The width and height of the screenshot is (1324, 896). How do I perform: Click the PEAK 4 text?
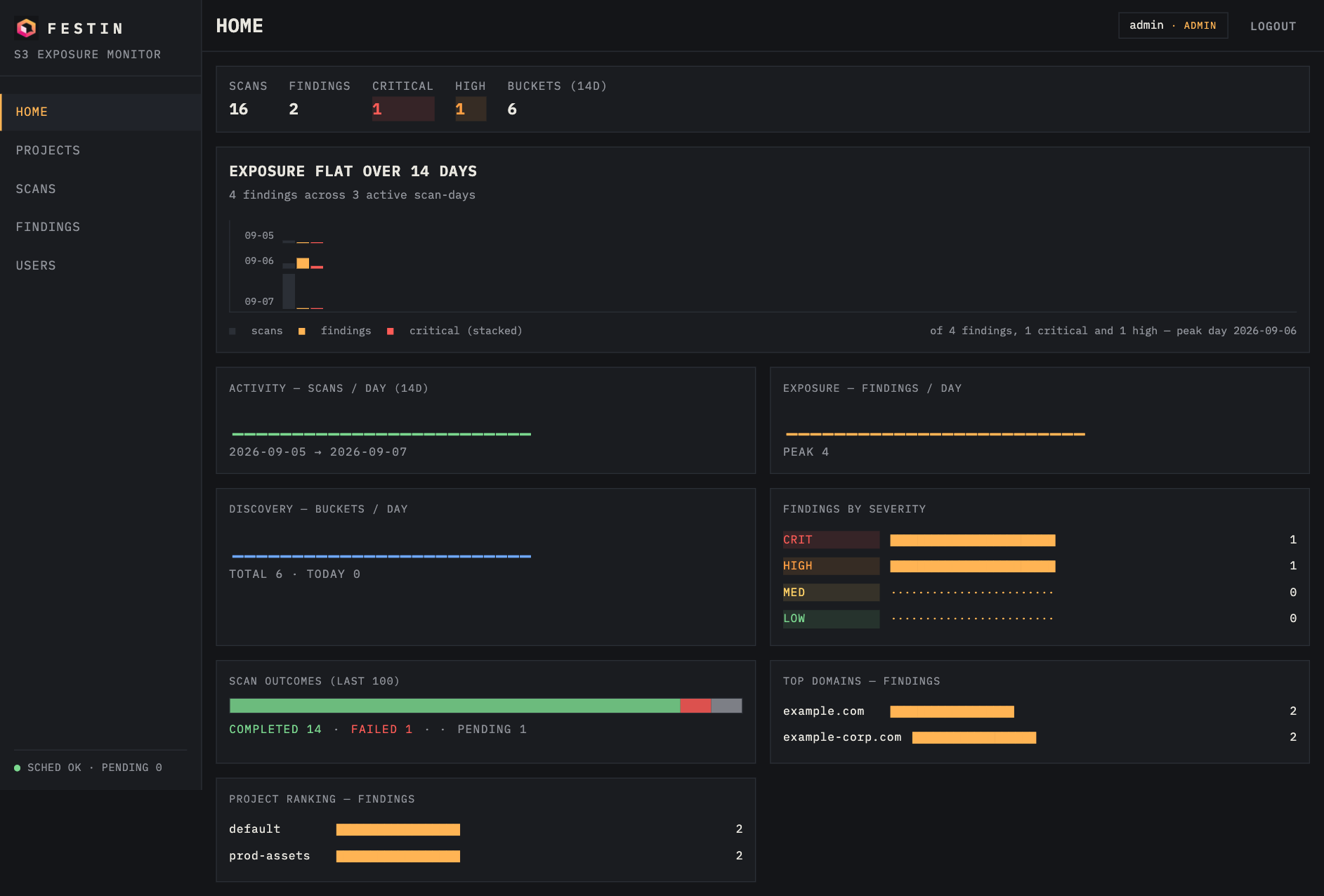(x=806, y=452)
